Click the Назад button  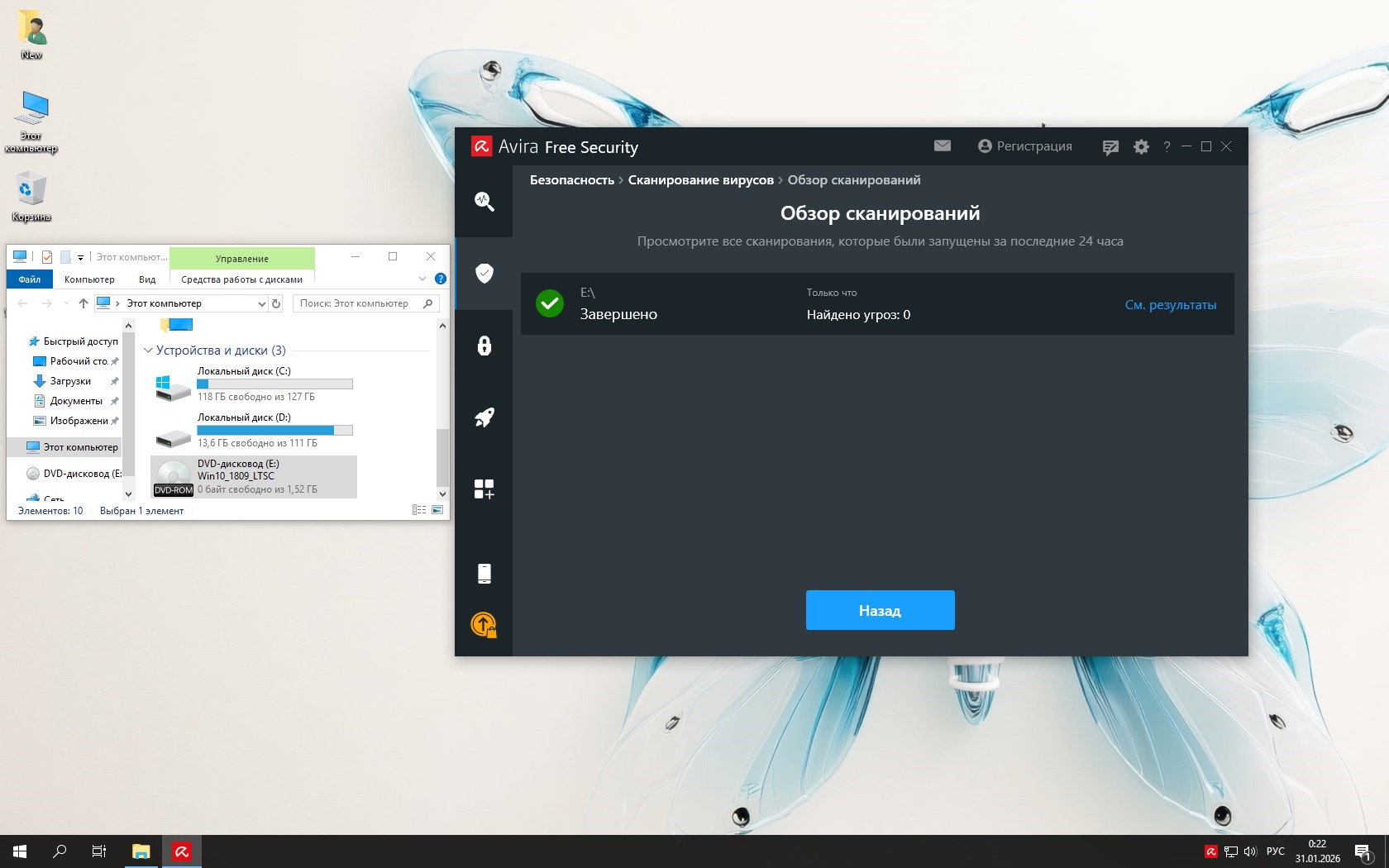pyautogui.click(x=880, y=610)
